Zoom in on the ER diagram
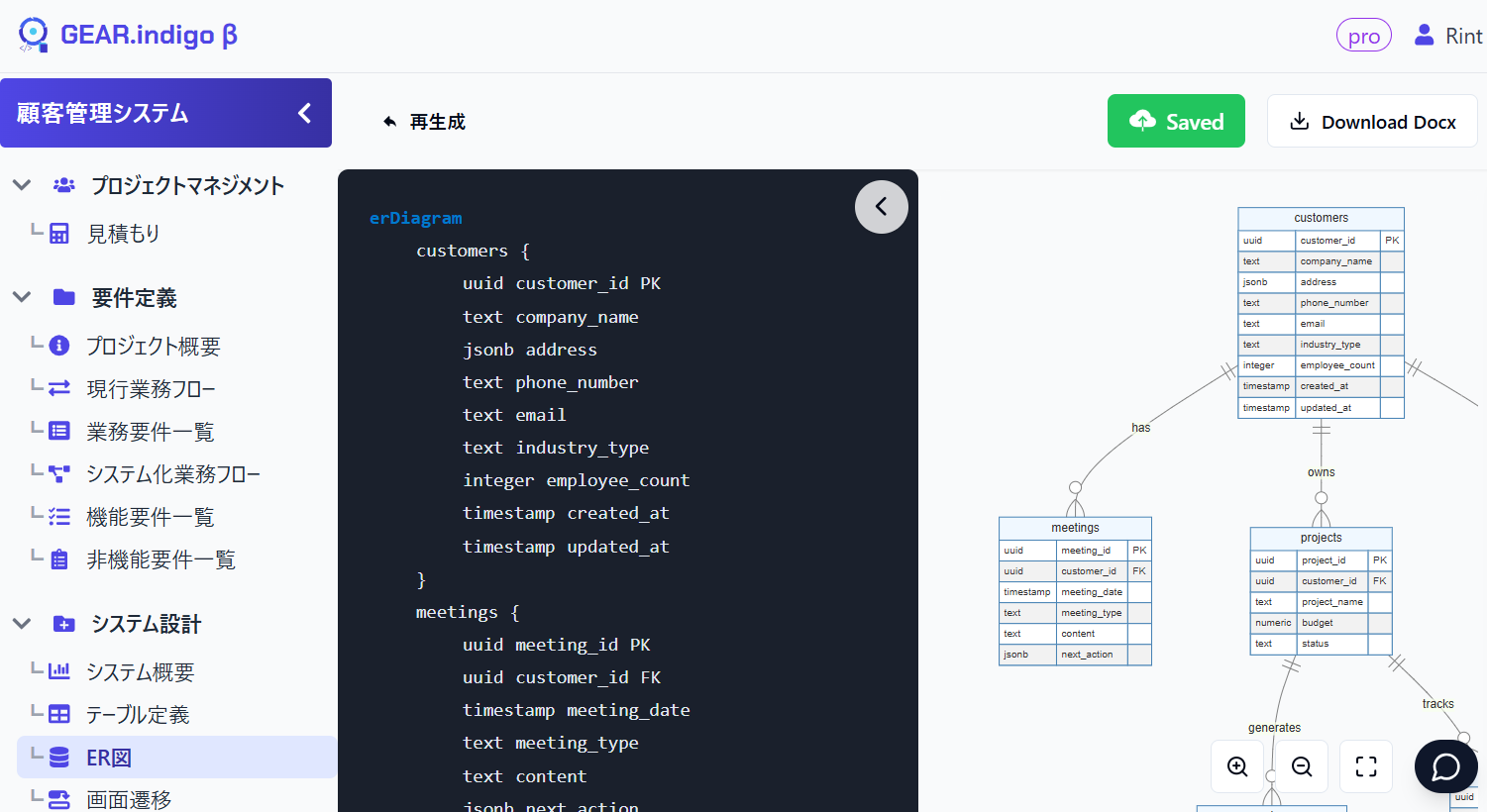The height and width of the screenshot is (812, 1487). [x=1237, y=766]
